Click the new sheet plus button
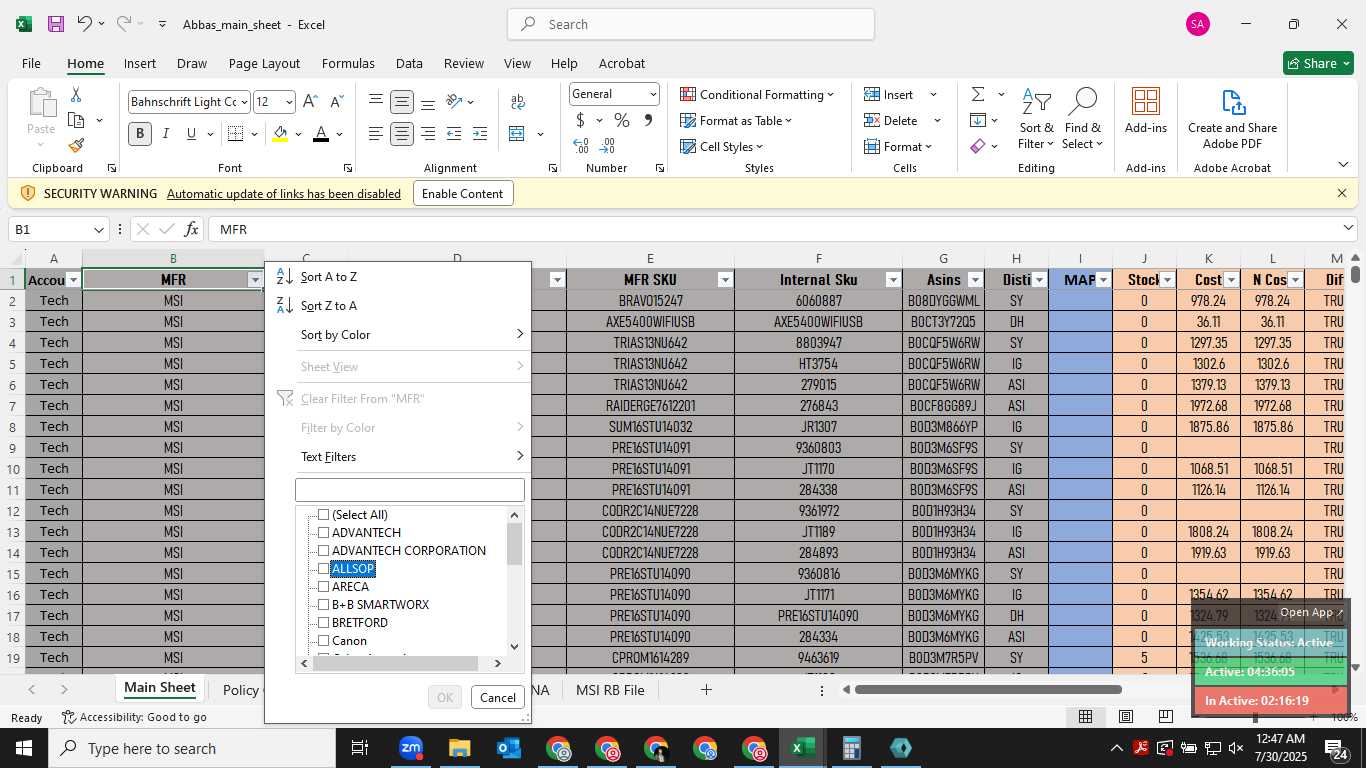The height and width of the screenshot is (768, 1366). pos(706,690)
